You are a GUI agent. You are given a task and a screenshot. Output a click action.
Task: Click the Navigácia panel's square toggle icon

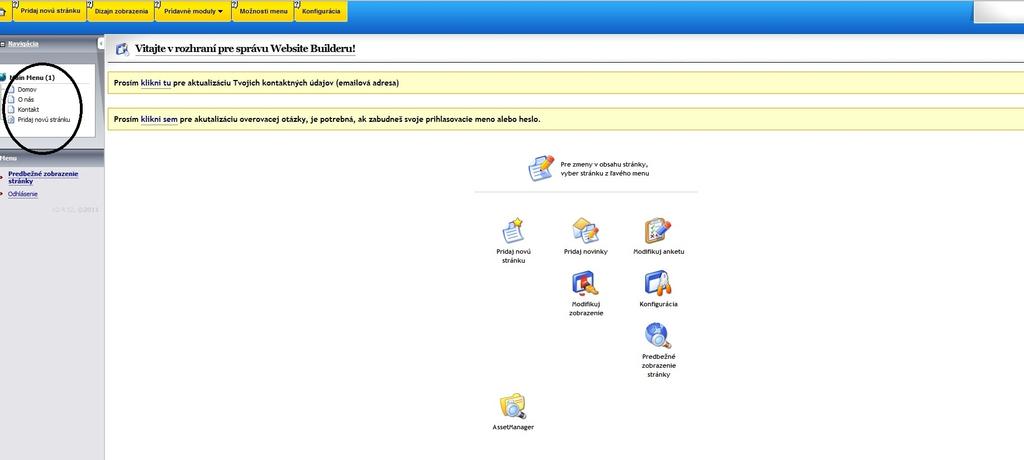tap(3, 44)
